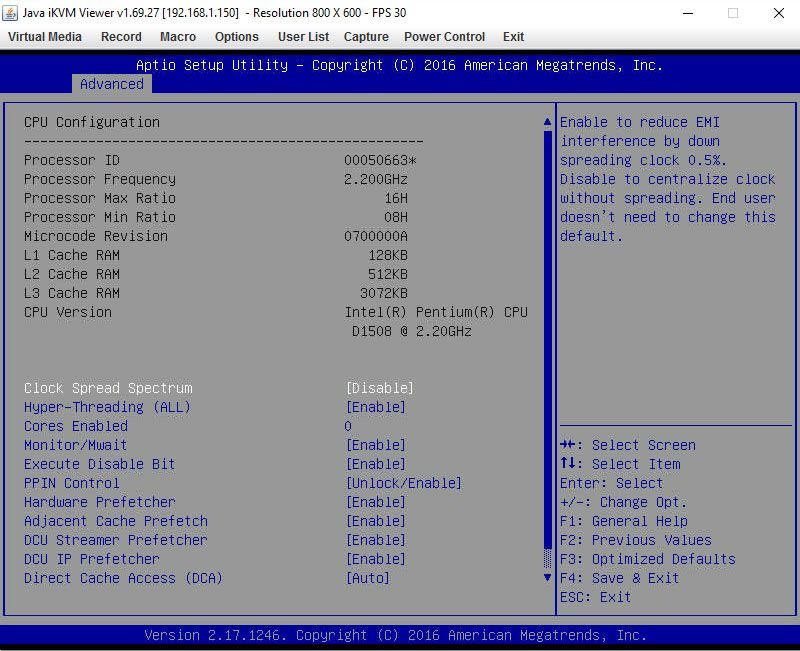The image size is (800, 651).
Task: Click the scrollbar up arrow
Action: (547, 122)
